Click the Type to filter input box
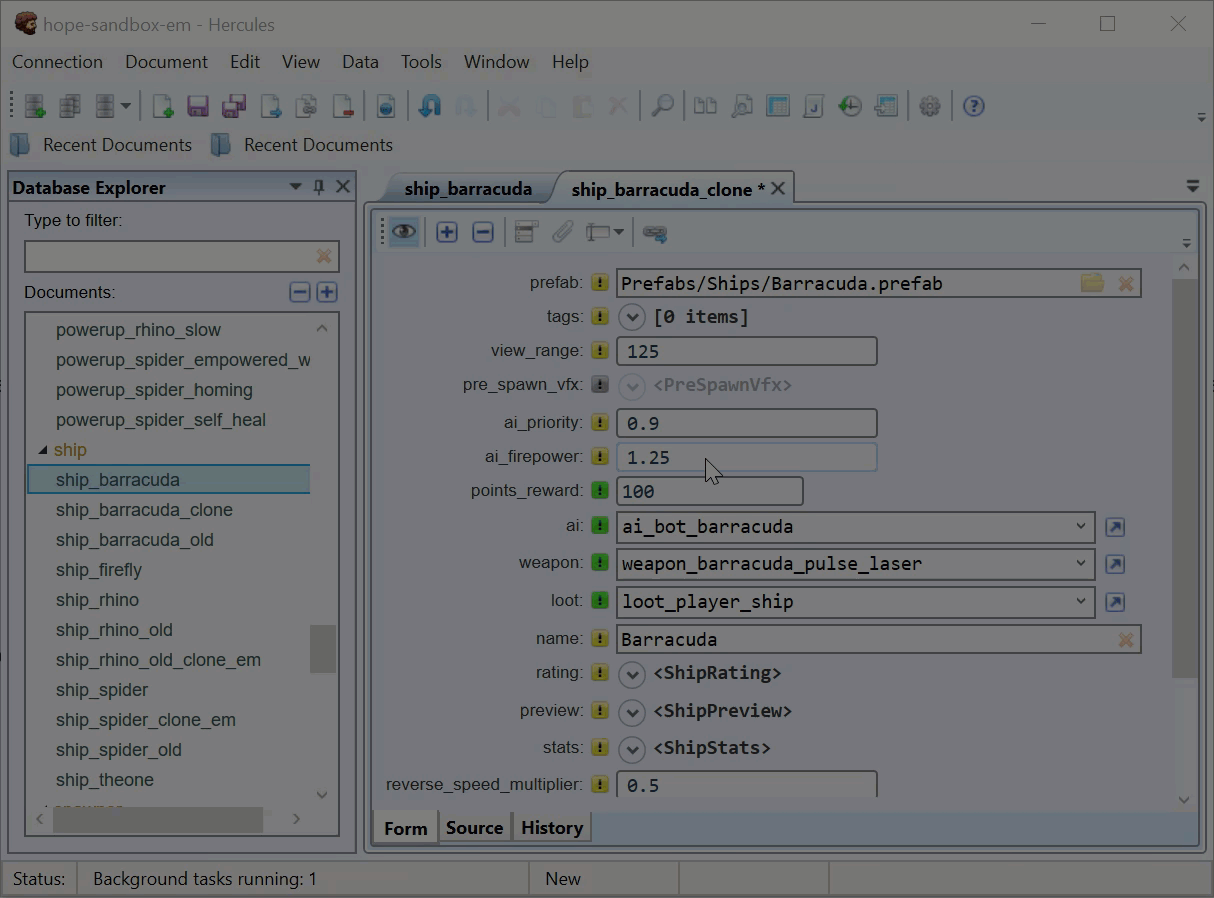 tap(181, 257)
